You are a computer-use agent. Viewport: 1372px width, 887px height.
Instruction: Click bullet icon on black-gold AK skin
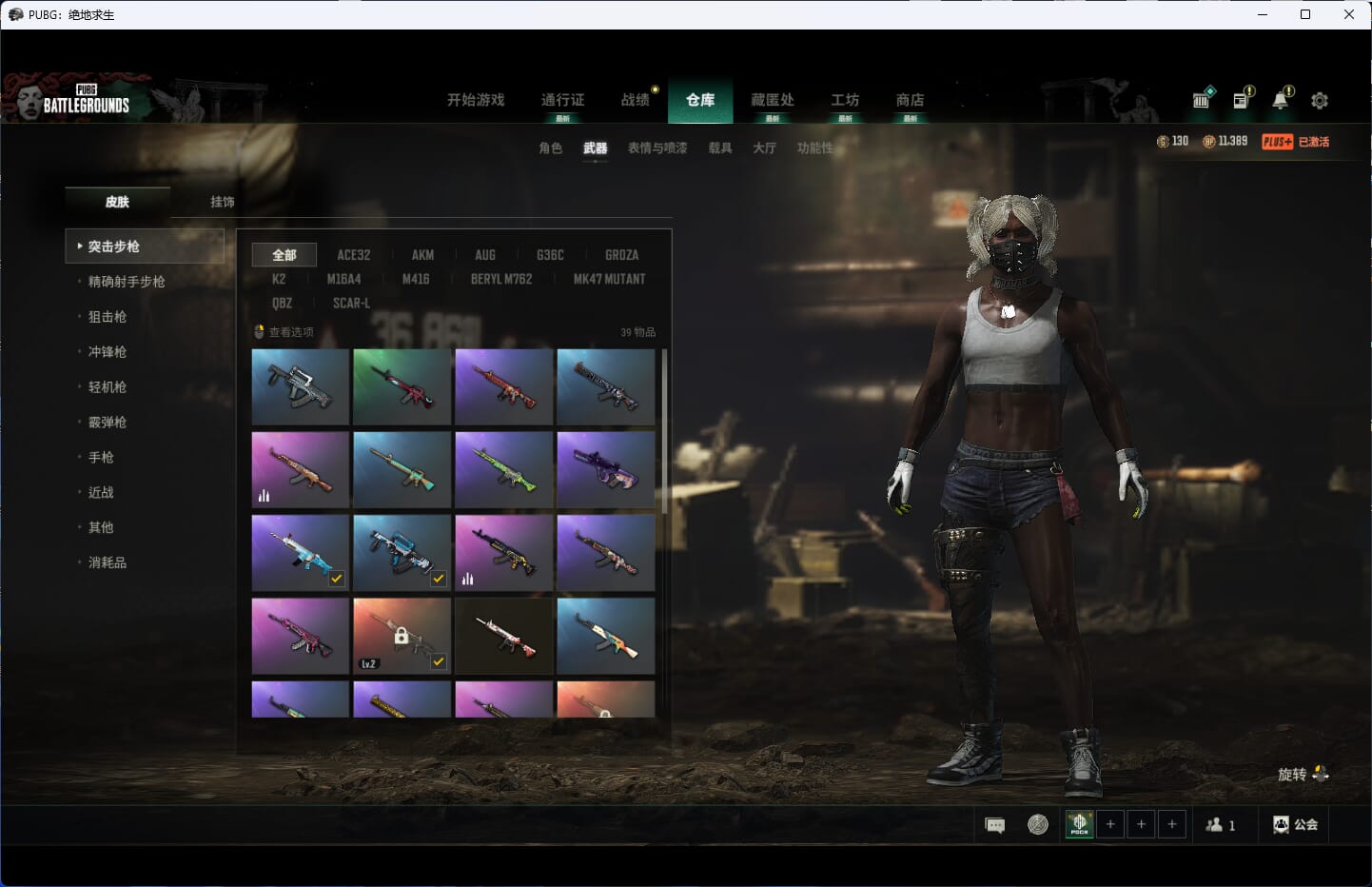tap(467, 579)
